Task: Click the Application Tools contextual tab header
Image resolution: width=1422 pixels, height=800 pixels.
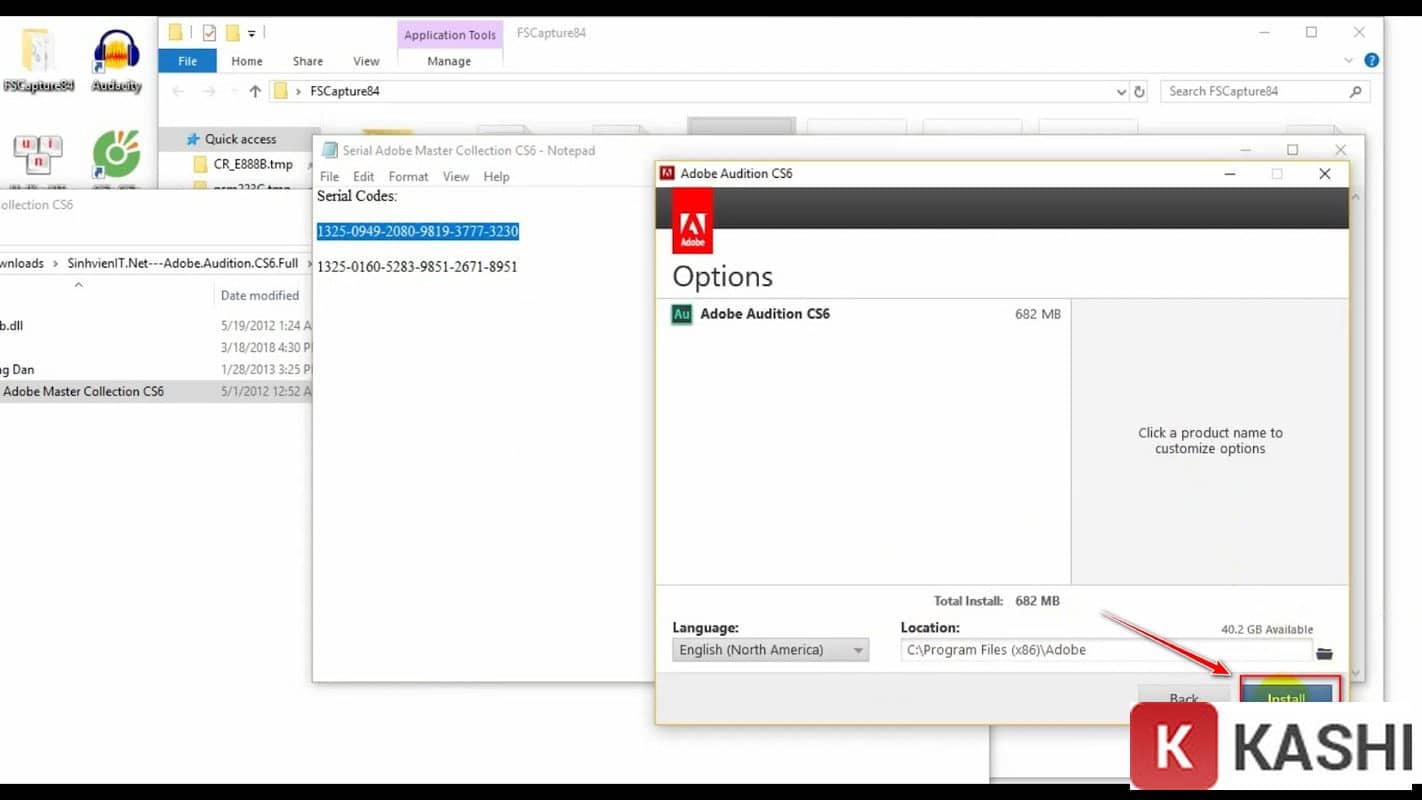Action: pos(450,35)
